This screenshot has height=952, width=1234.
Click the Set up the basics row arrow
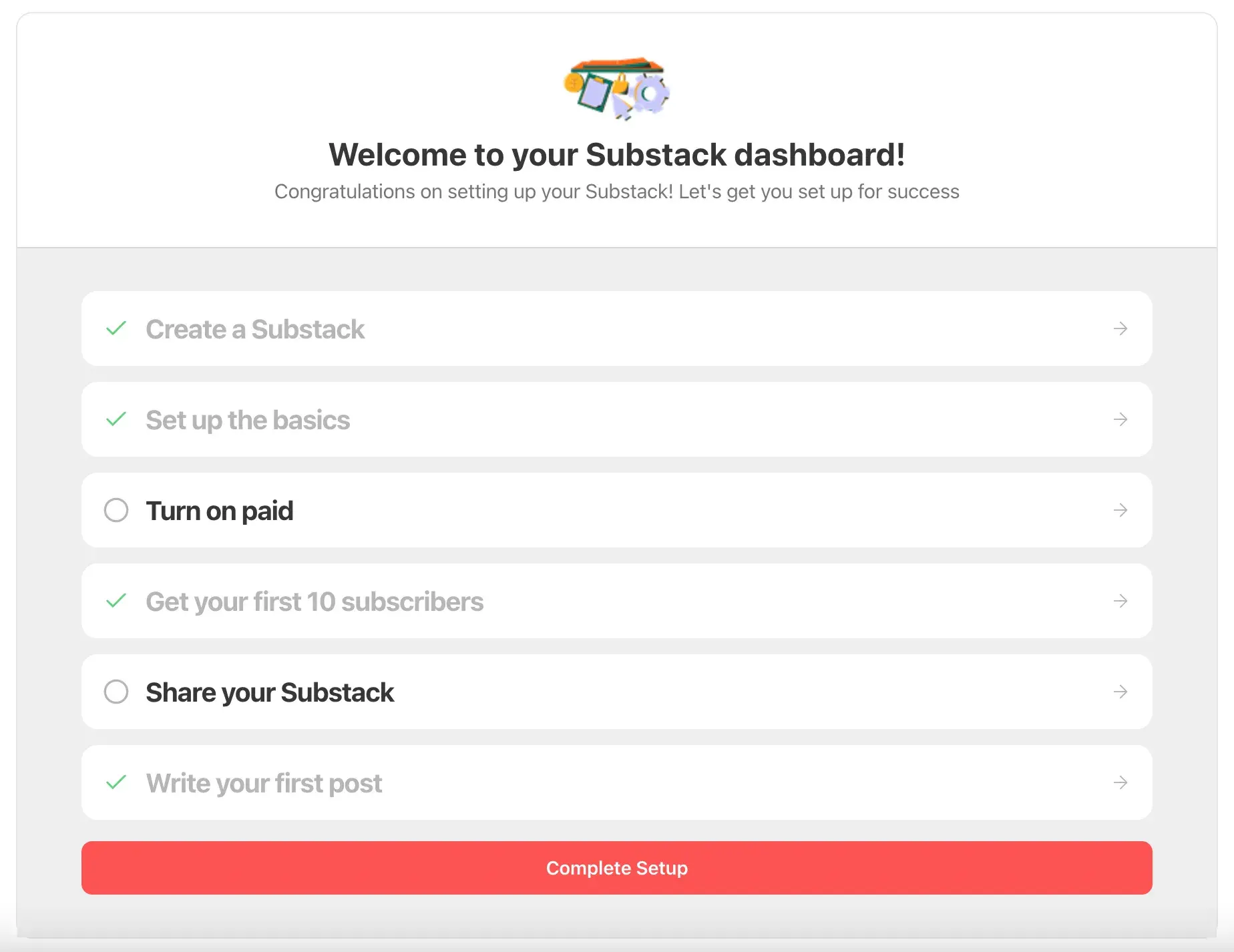[1120, 420]
